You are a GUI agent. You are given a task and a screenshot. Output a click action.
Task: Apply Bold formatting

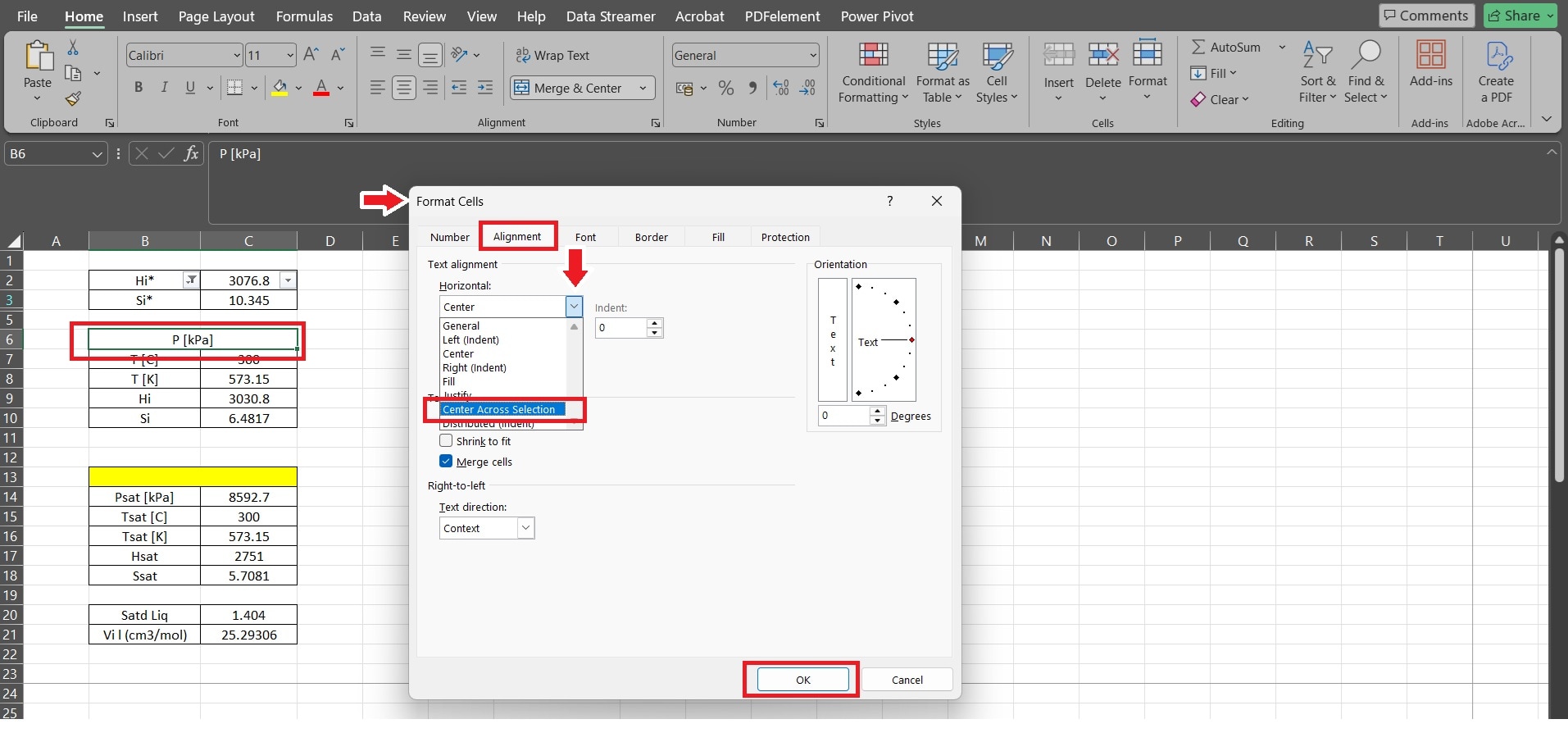139,88
